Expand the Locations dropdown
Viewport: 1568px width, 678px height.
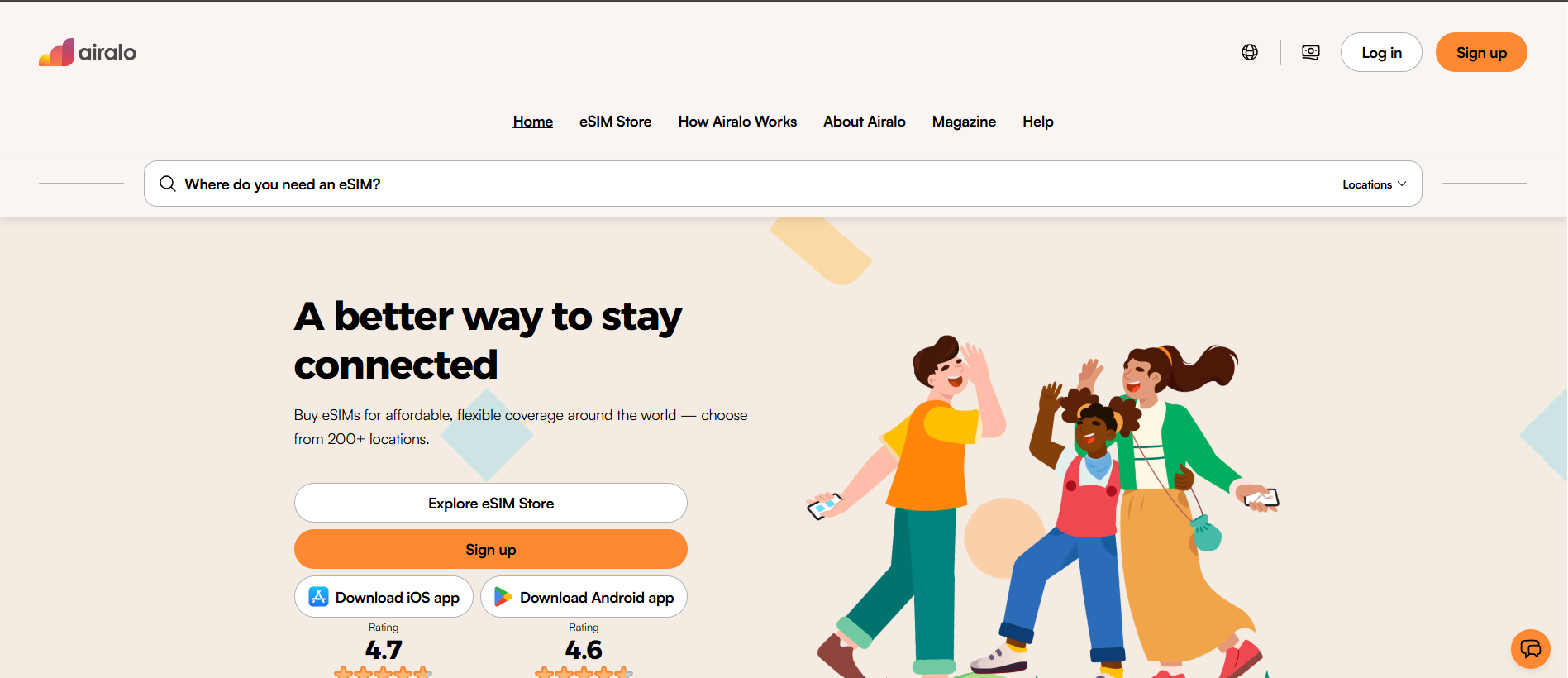point(1376,184)
